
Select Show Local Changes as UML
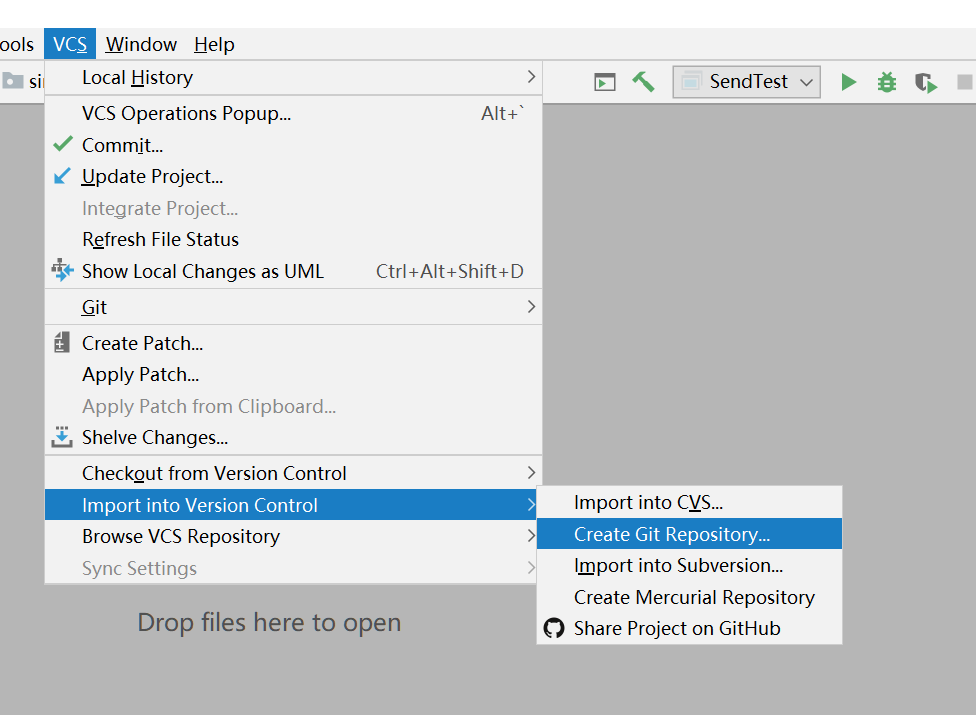[293, 271]
